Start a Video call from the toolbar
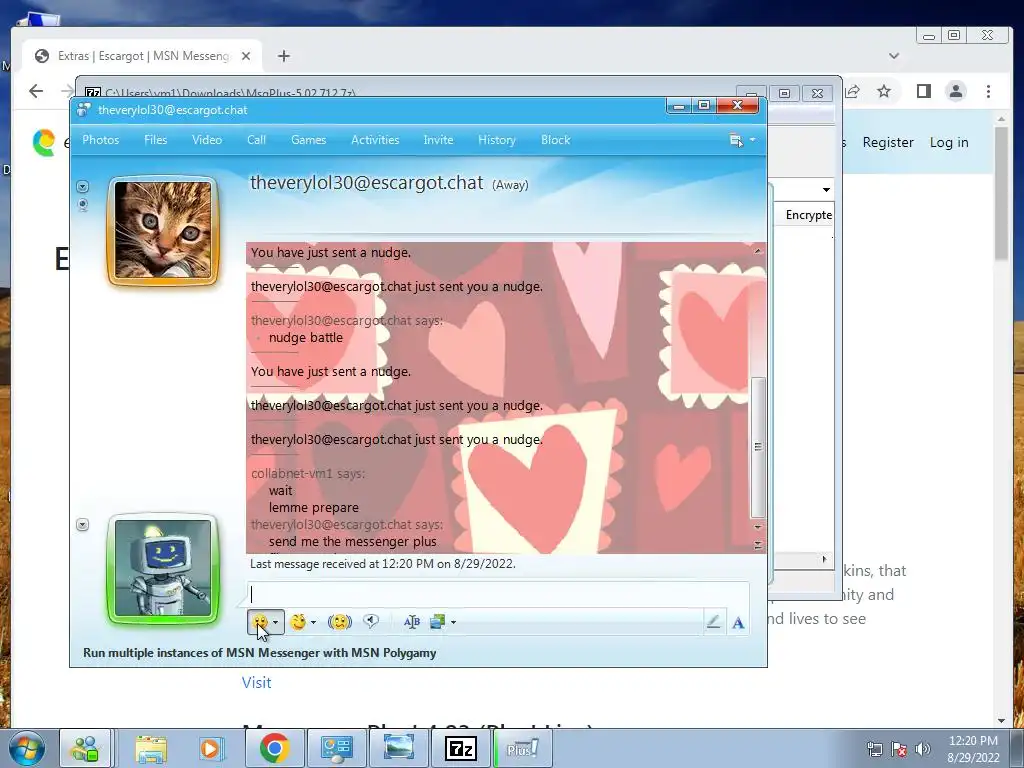The width and height of the screenshot is (1024, 768). pos(207,140)
